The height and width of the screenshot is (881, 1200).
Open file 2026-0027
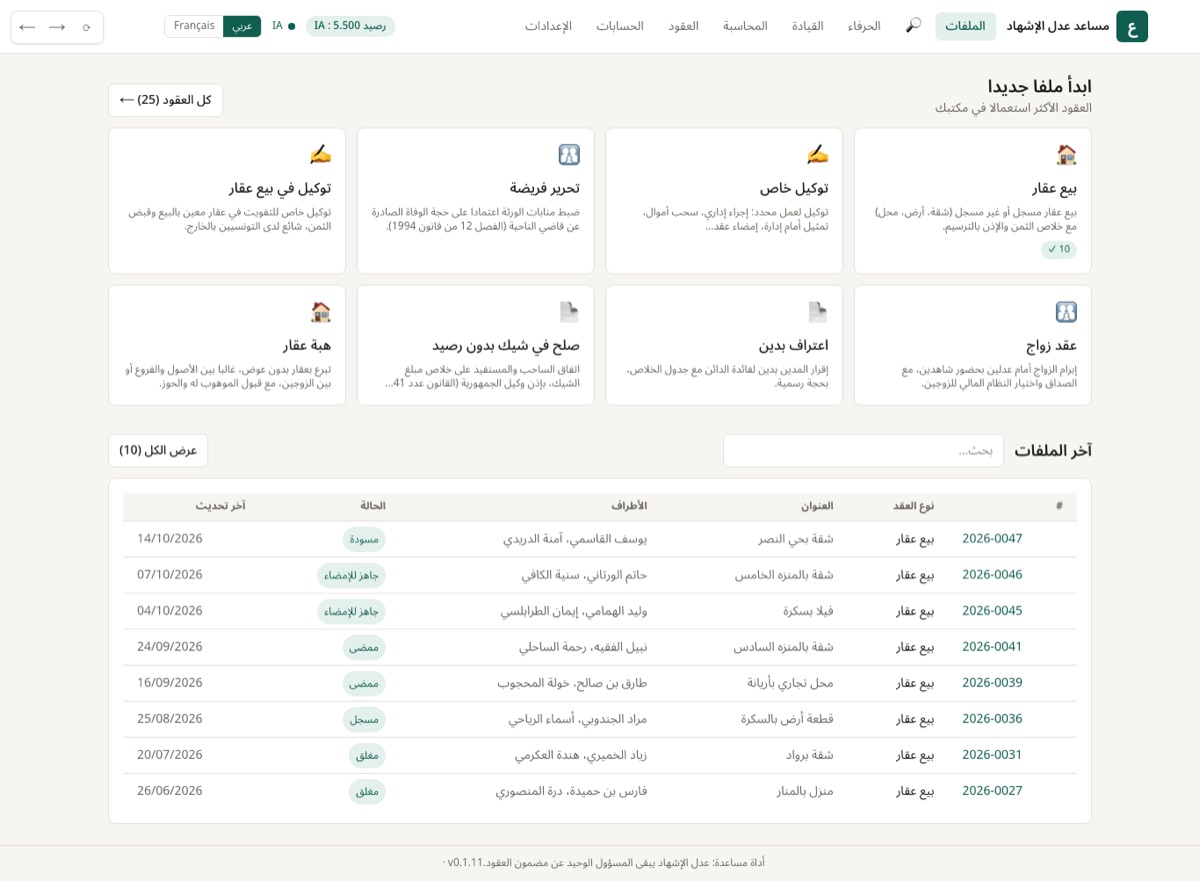(992, 790)
